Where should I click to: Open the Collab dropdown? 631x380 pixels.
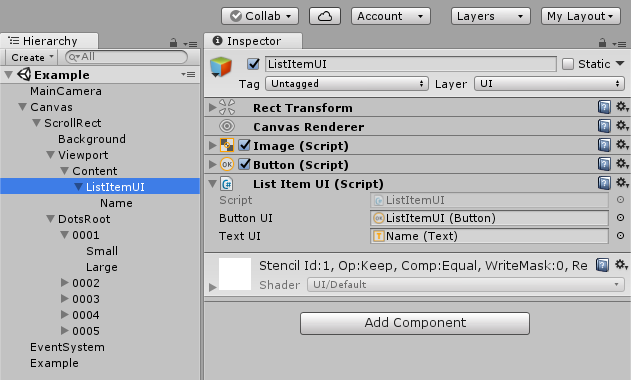tap(260, 16)
